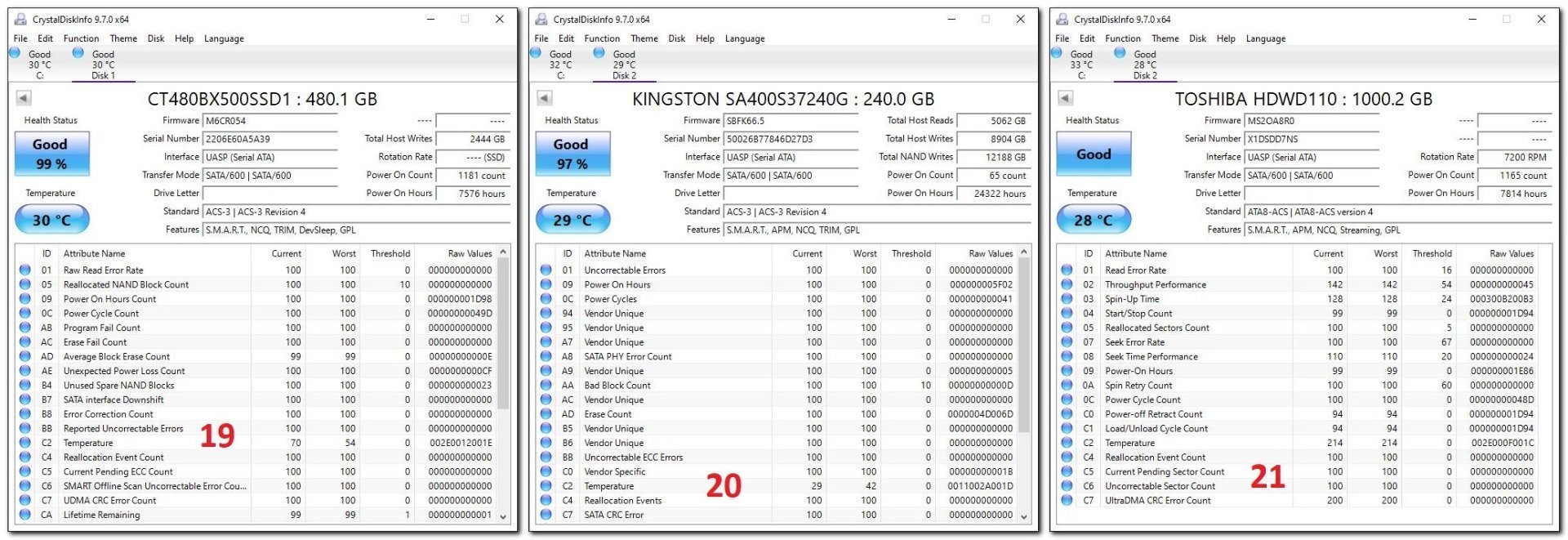Click the Reallocated NAND Block Count status orb

[x=25, y=284]
